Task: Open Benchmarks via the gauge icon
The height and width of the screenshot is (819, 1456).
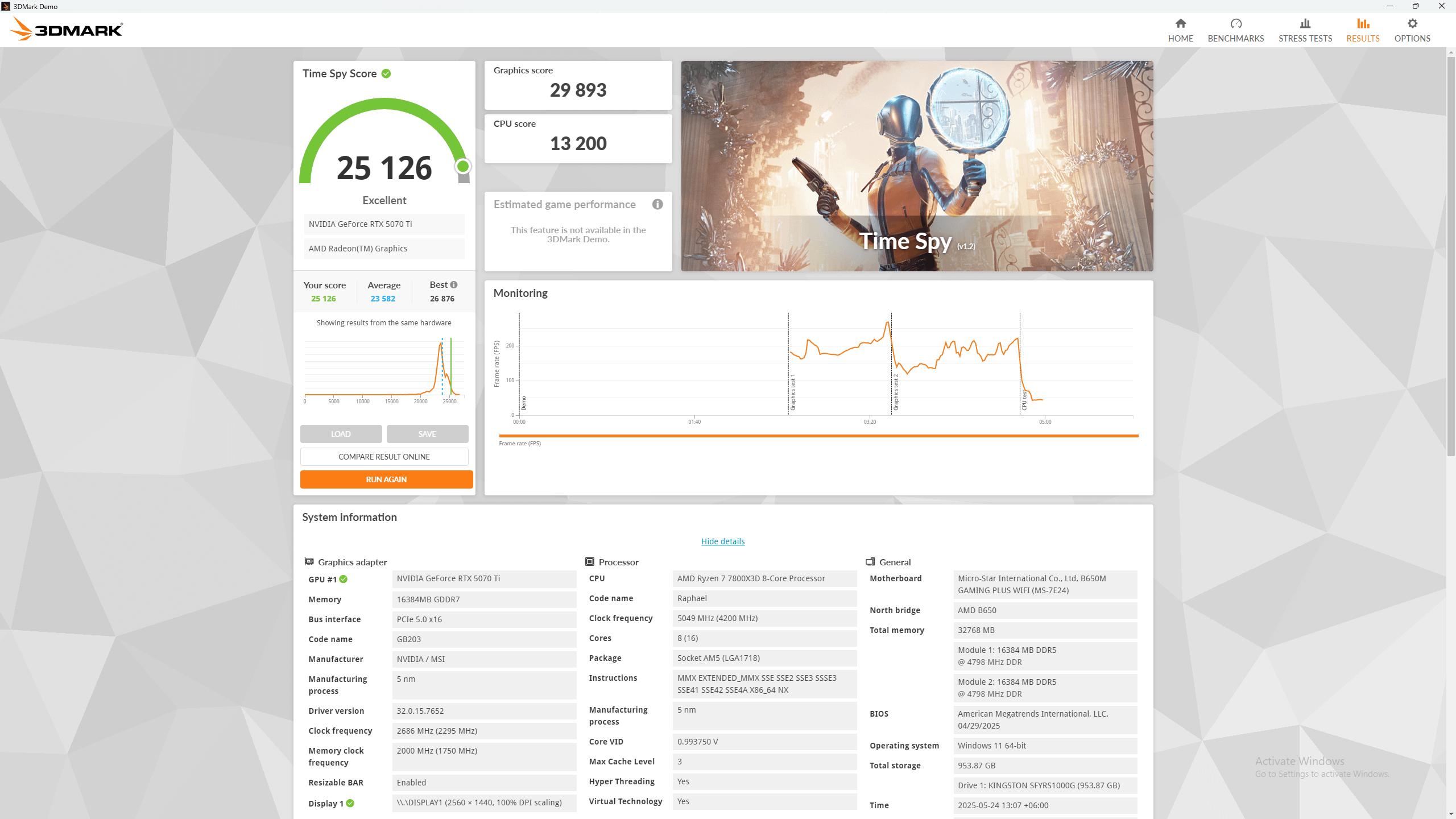Action: coord(1235,23)
